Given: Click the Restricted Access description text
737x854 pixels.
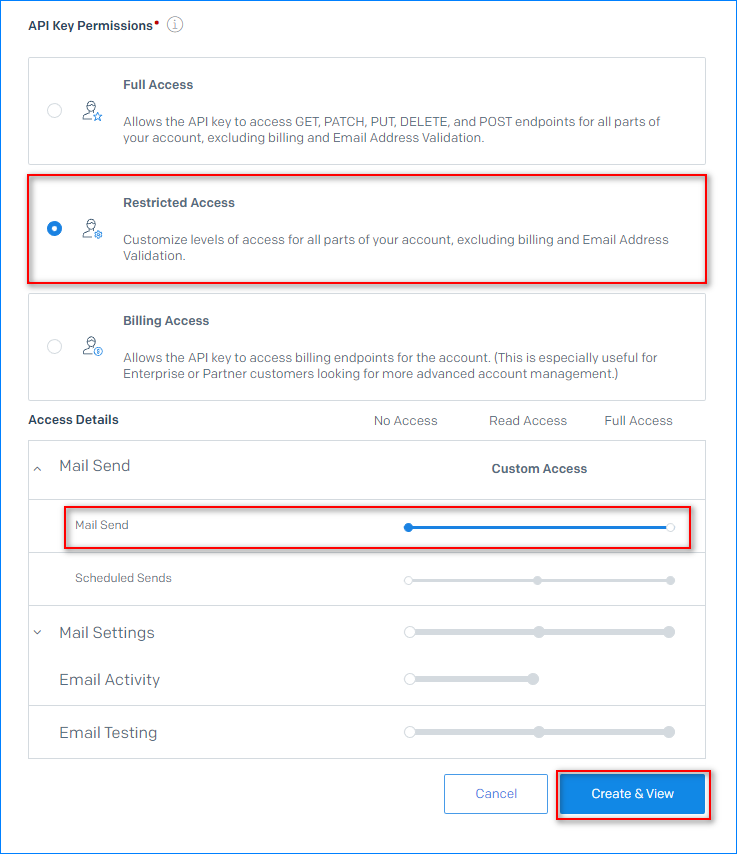Looking at the screenshot, I should pos(395,247).
